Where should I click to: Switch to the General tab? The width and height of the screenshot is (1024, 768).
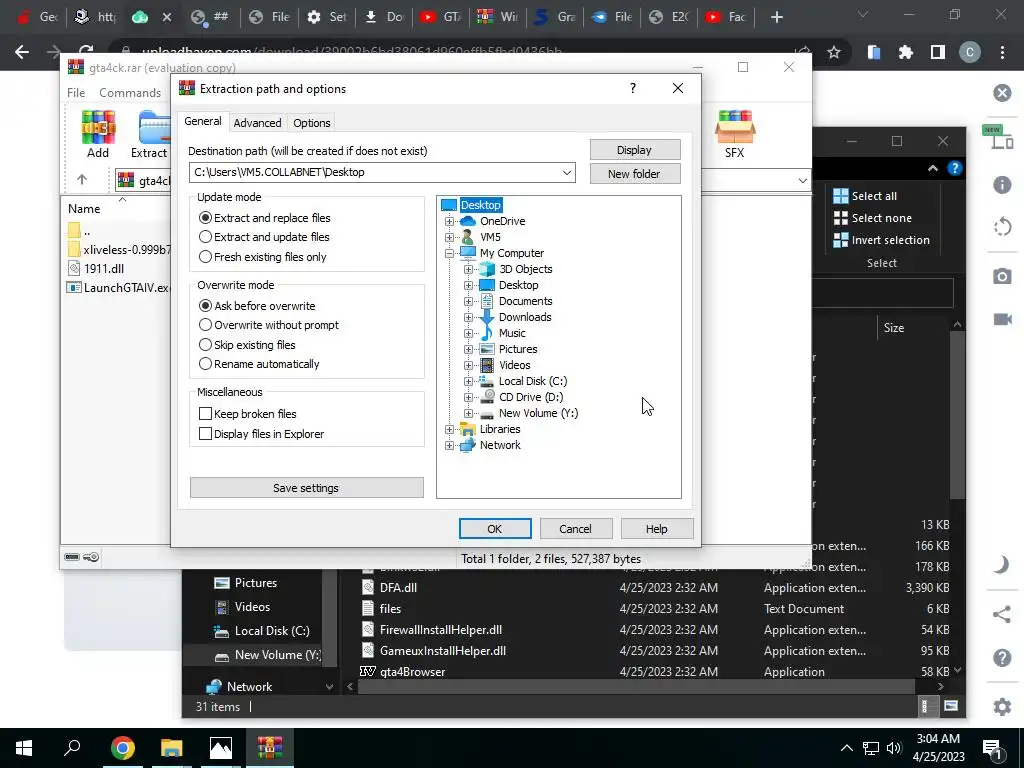[x=202, y=121]
